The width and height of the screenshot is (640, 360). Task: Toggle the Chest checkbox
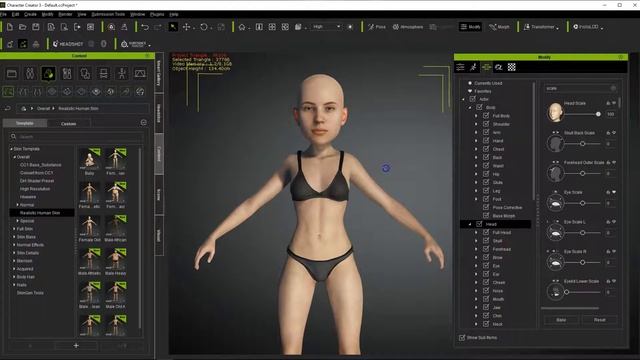pos(486,149)
